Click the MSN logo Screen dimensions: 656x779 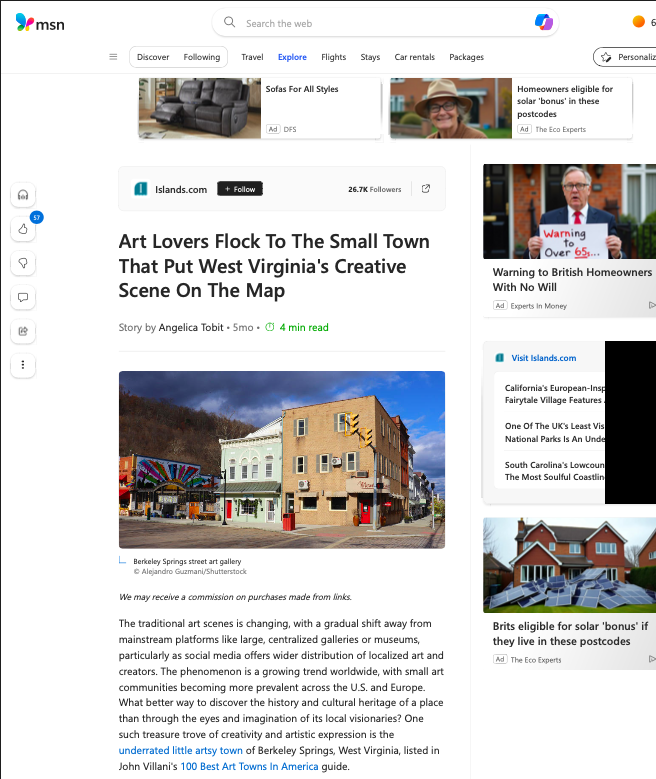click(40, 23)
